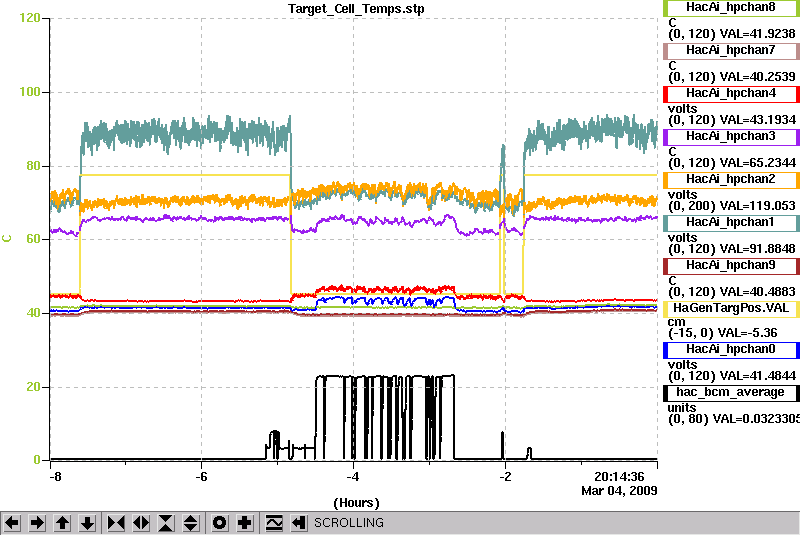The image size is (800, 535).
Task: Select the HacAi_hpchan7 legend curve
Action: 731,50
